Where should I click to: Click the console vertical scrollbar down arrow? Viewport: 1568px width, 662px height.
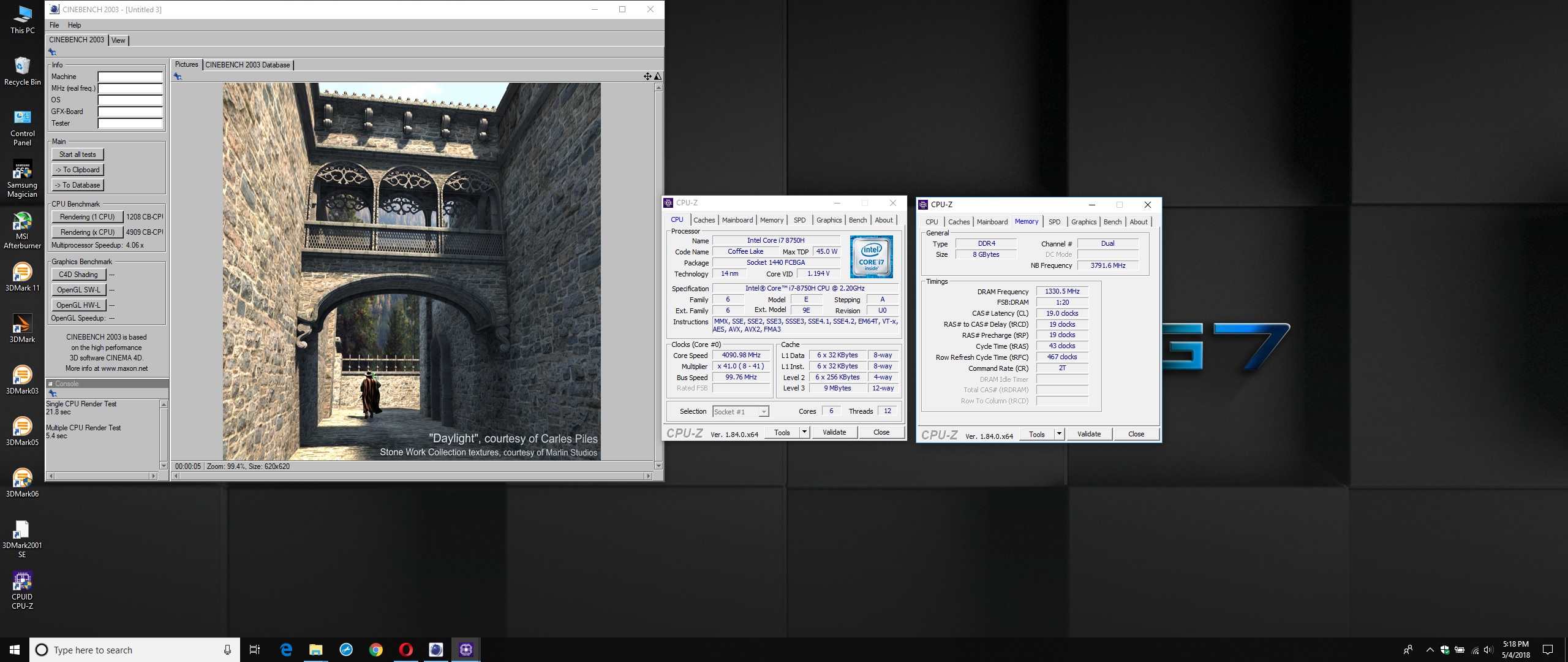(164, 466)
